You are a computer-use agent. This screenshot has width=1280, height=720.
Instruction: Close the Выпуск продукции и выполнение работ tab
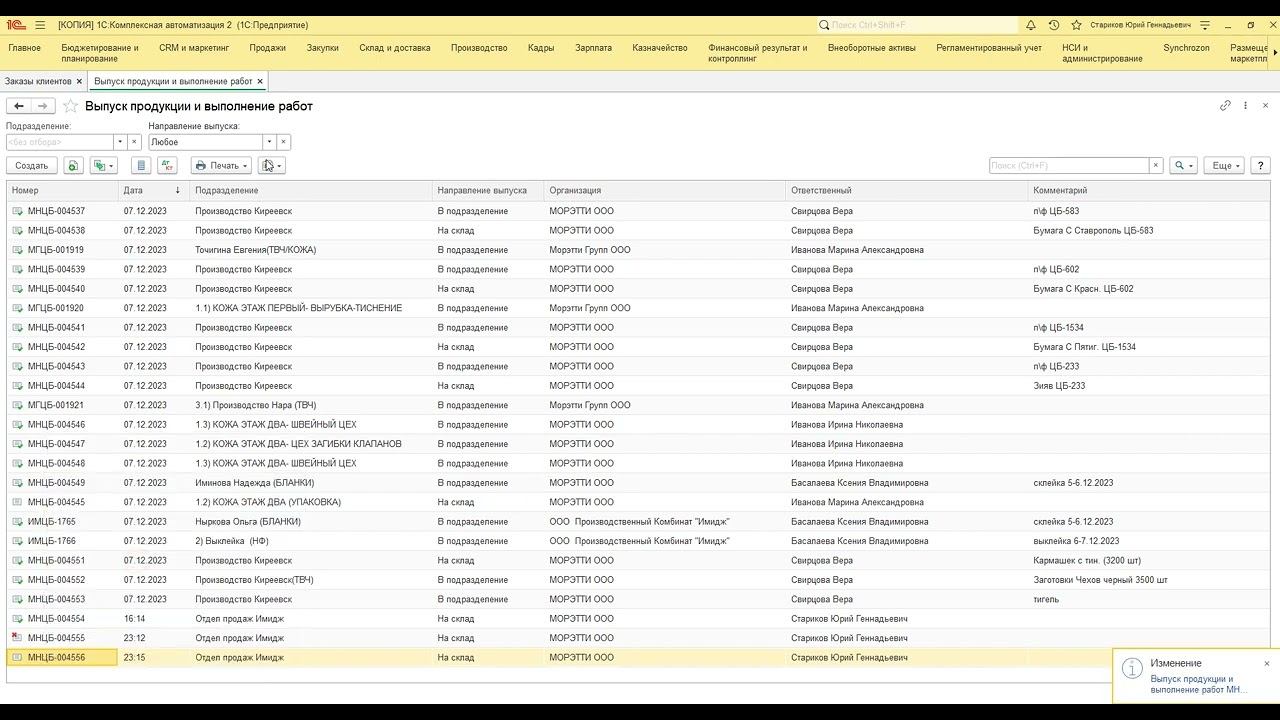point(260,81)
